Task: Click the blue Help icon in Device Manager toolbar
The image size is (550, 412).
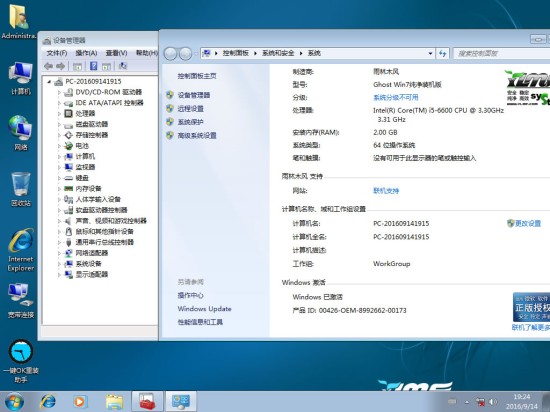Action: point(94,66)
